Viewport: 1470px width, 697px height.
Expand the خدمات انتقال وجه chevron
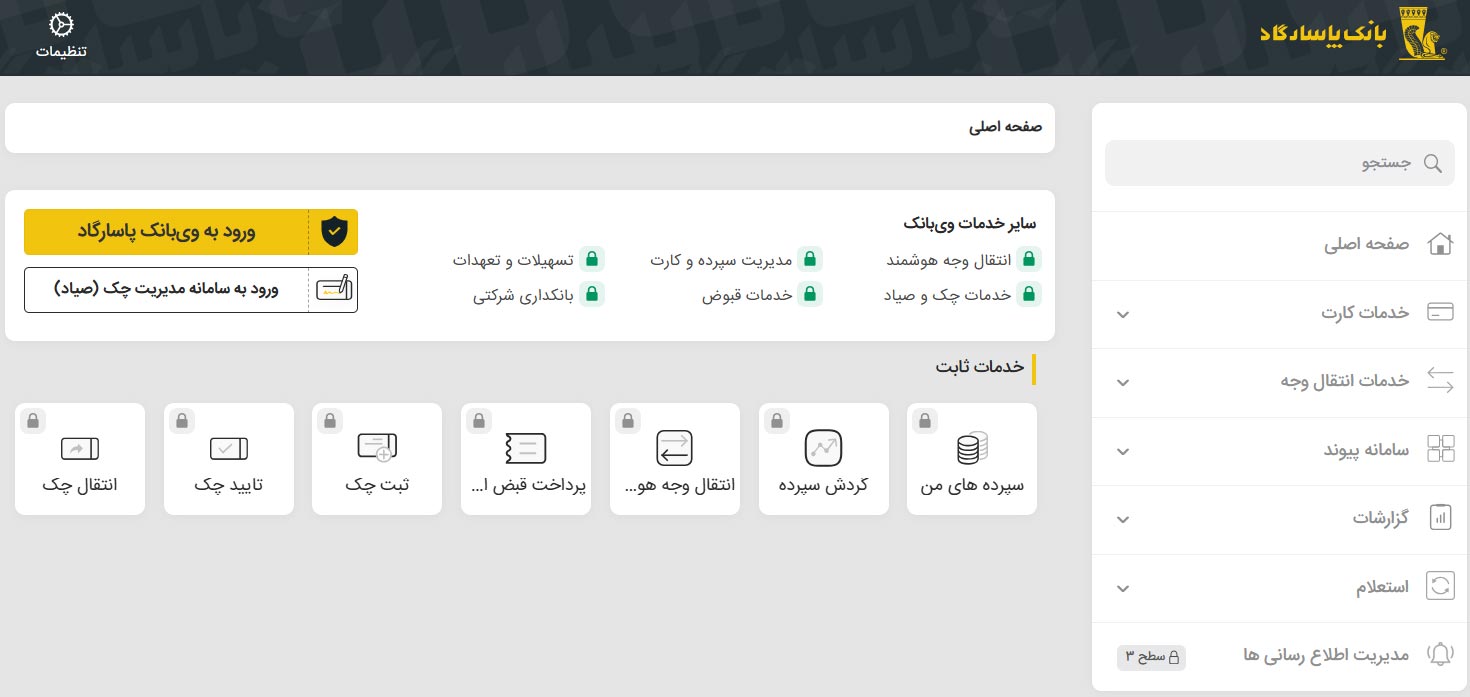(1123, 382)
